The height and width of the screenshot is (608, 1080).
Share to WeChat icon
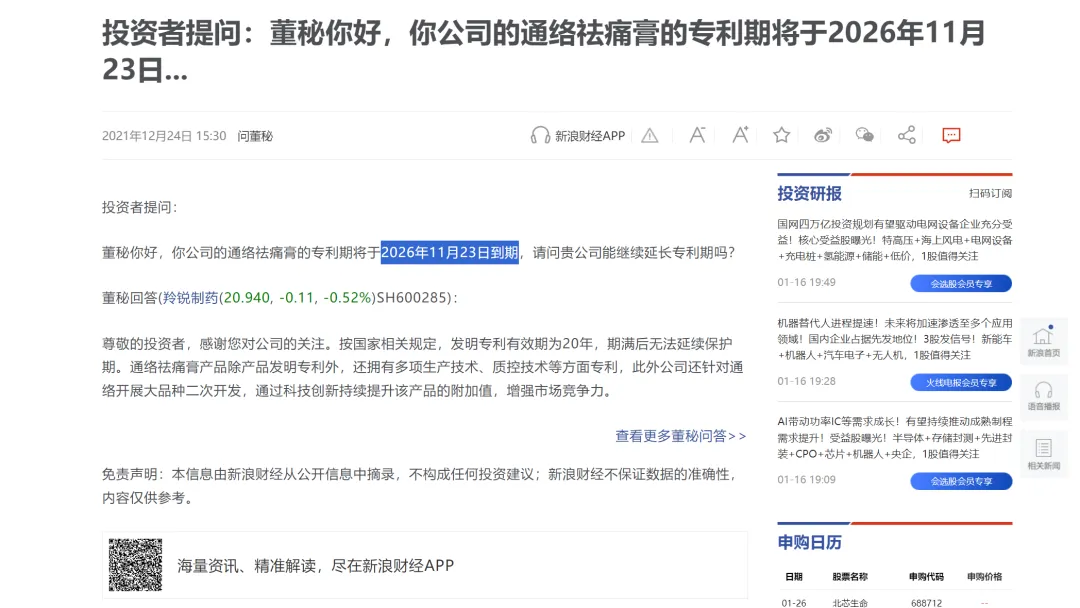click(x=864, y=135)
